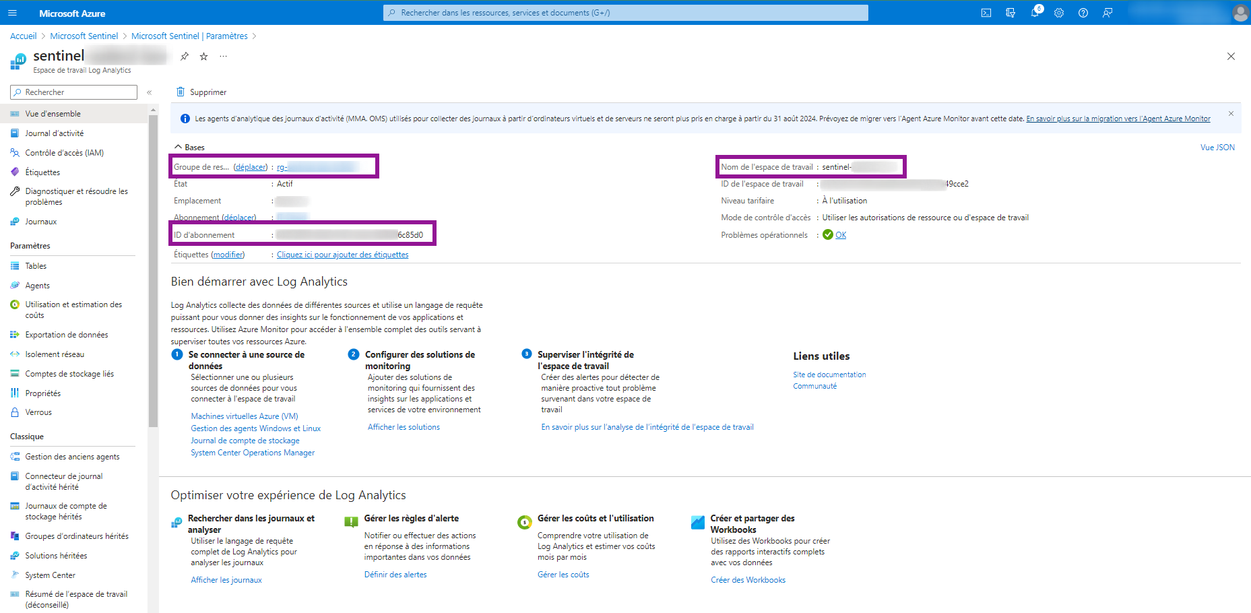Screen dimensions: 1251x613
Task: Click Afficher les journaux link
Action: click(x=226, y=579)
